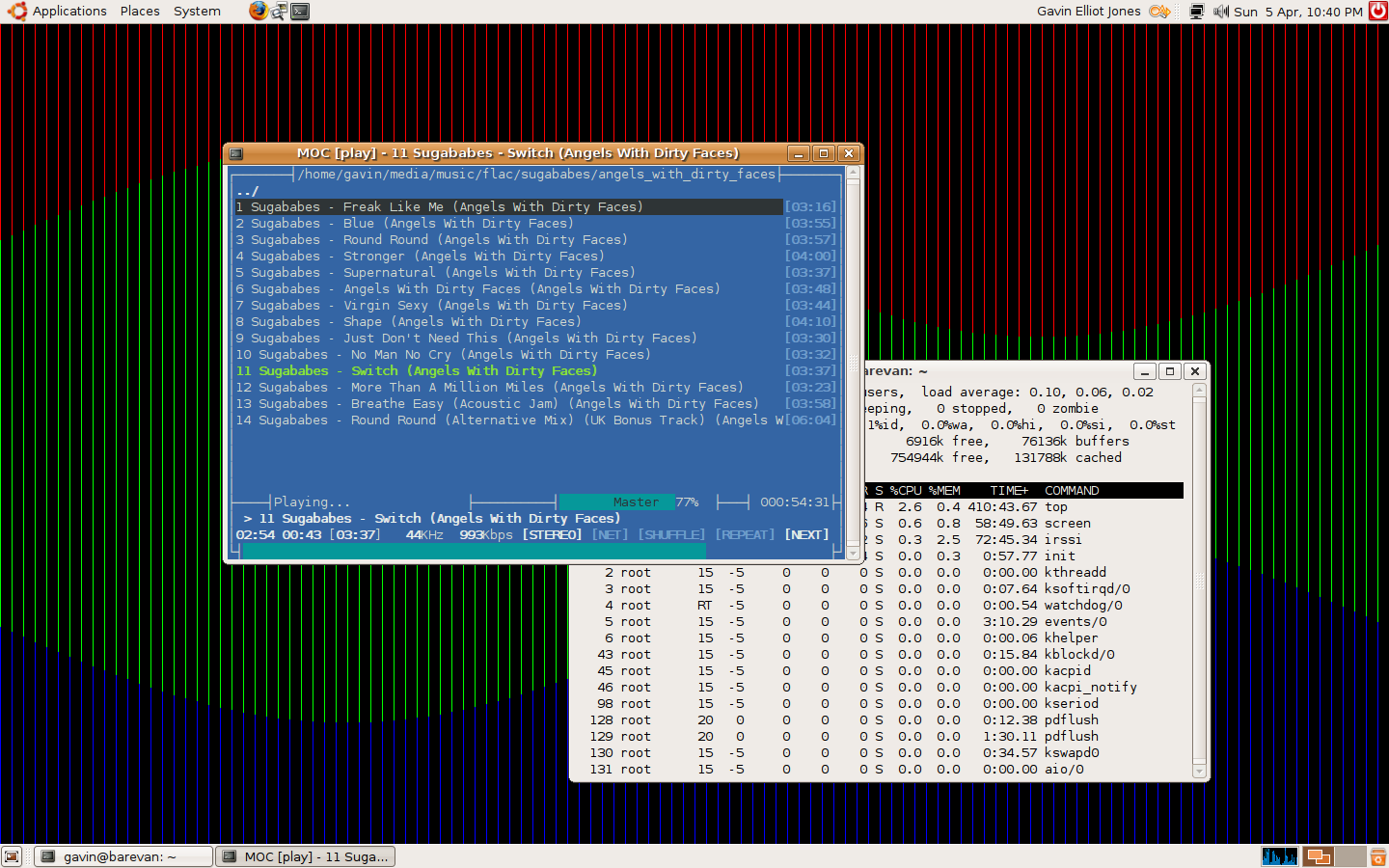Close the barevan terminal window
This screenshot has width=1389, height=868.
[x=1195, y=371]
